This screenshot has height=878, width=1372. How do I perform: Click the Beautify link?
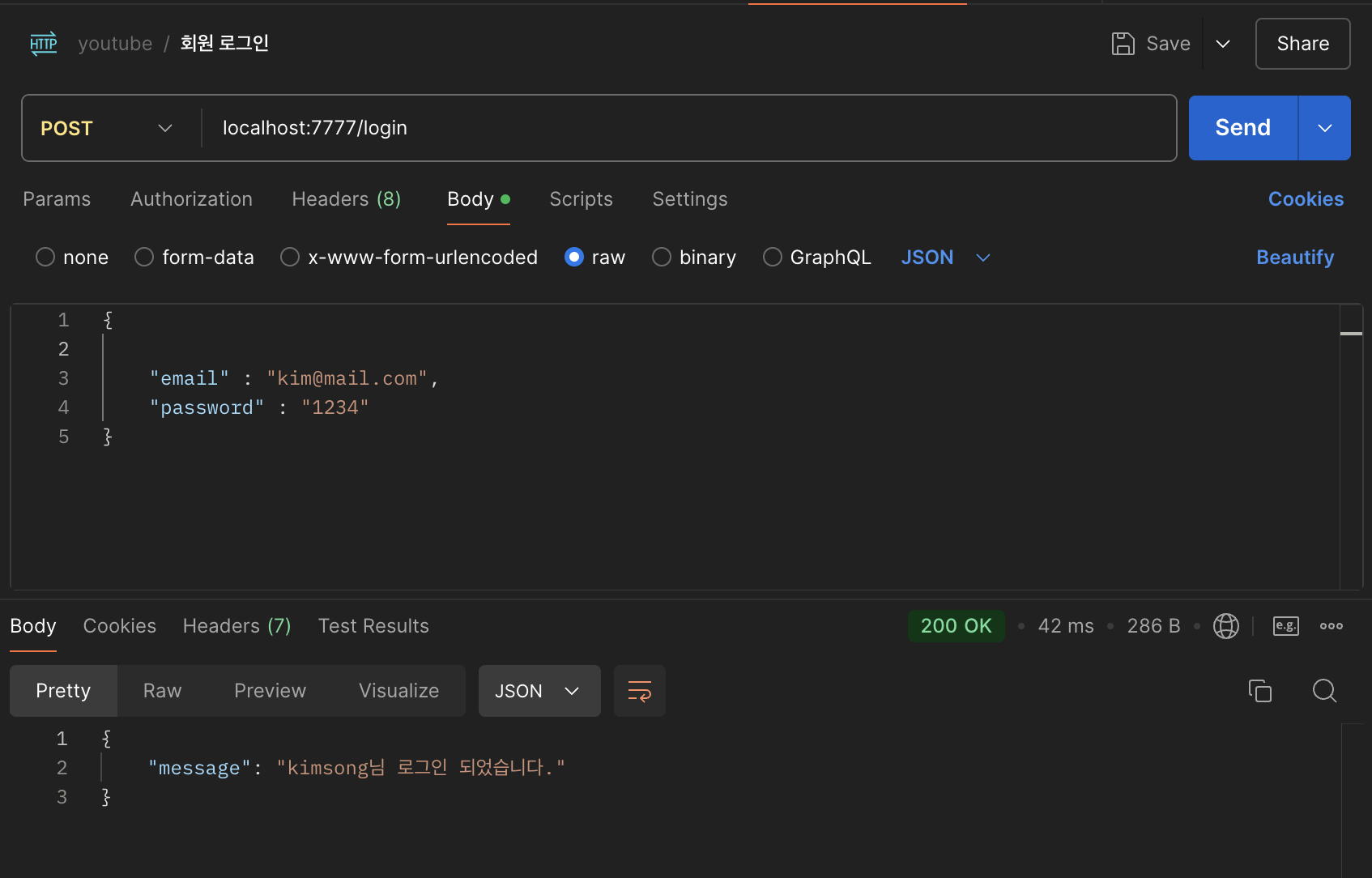click(1294, 258)
